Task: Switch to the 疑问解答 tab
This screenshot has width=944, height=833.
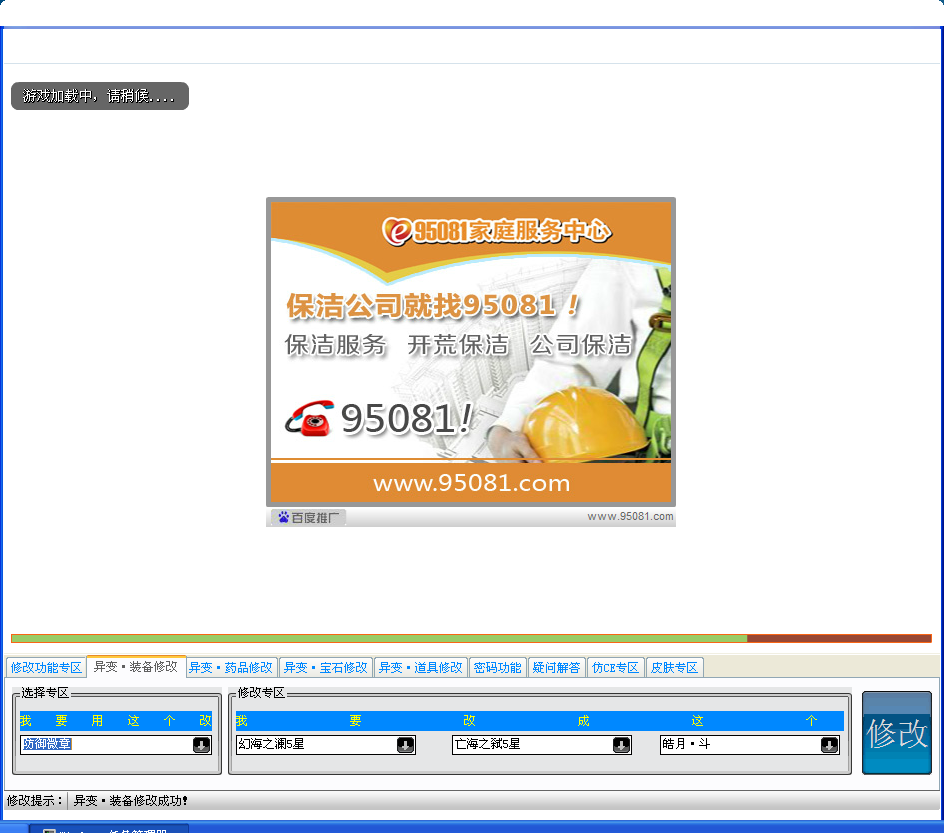Action: click(x=556, y=667)
